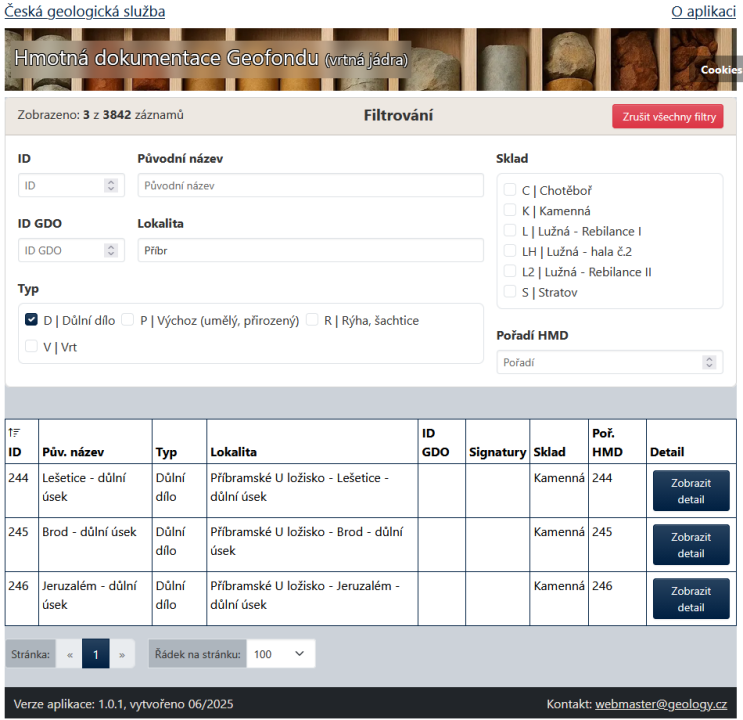Click the ID field spinner arrows

(110, 186)
